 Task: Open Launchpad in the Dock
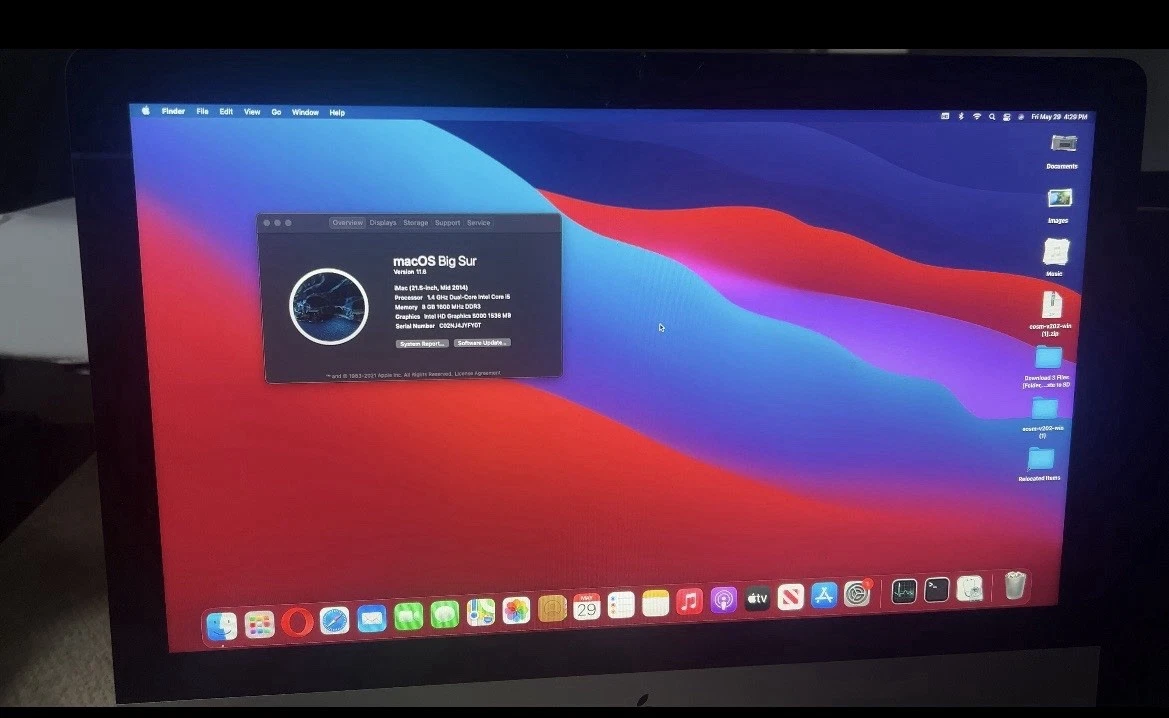click(259, 625)
